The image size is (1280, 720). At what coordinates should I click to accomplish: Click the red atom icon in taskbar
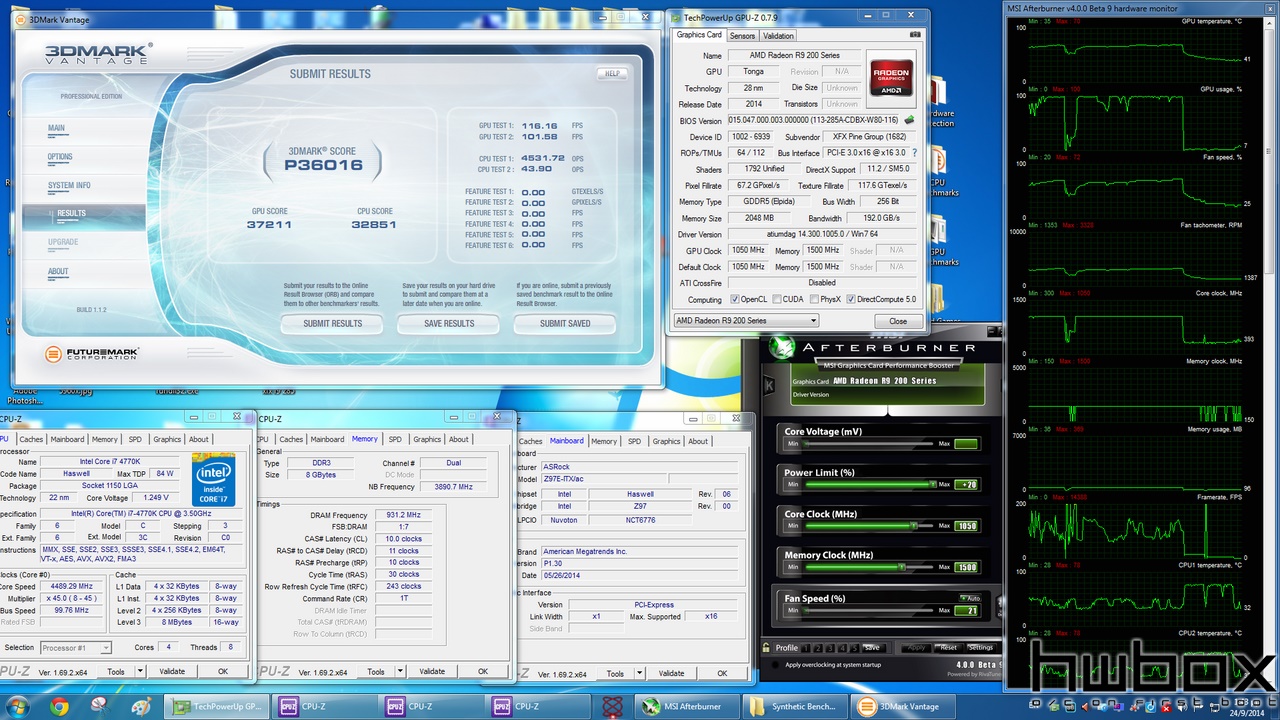tap(612, 706)
